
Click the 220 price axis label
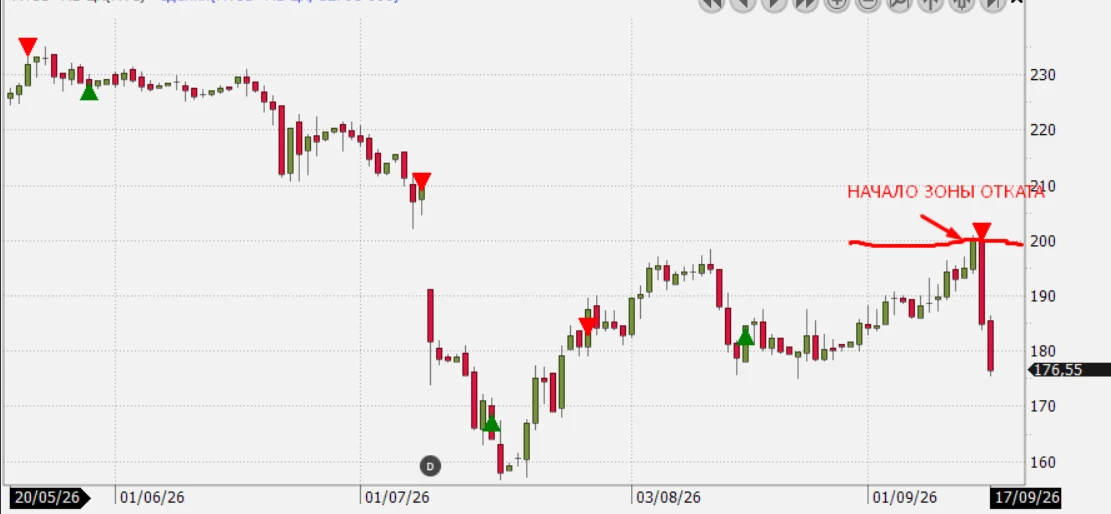(1044, 130)
